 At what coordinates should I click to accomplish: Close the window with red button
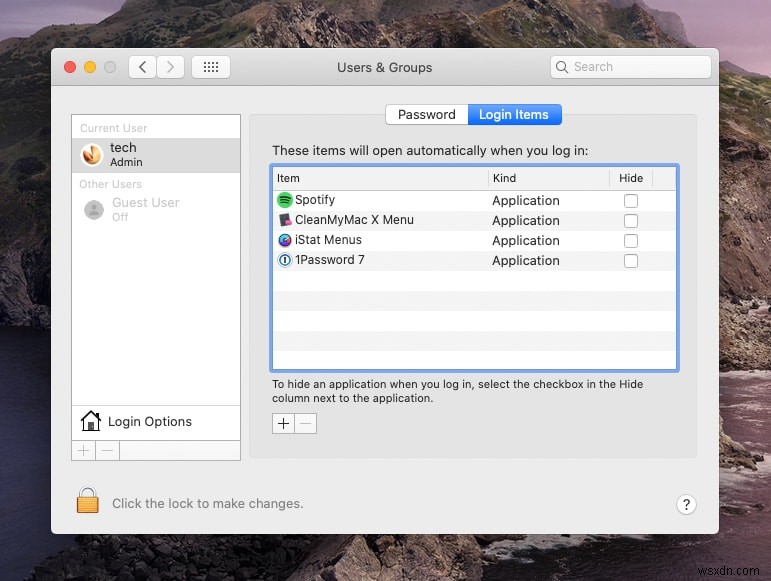point(70,67)
